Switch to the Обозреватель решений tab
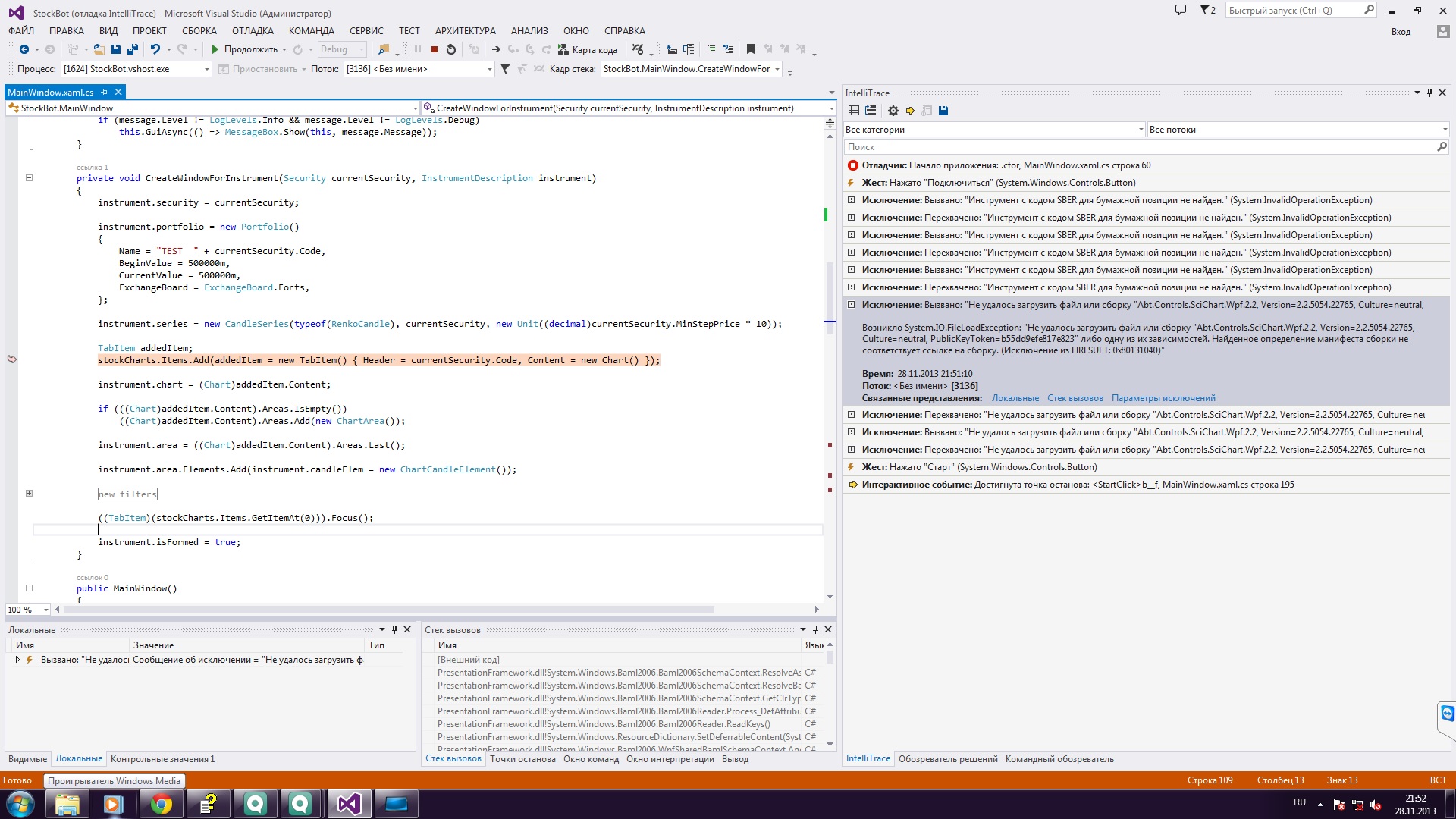1456x819 pixels. (948, 759)
